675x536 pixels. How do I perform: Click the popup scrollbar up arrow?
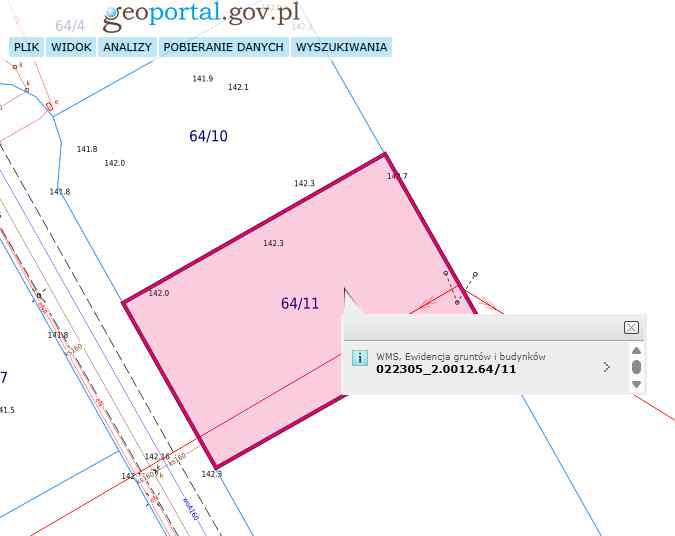pyautogui.click(x=636, y=350)
